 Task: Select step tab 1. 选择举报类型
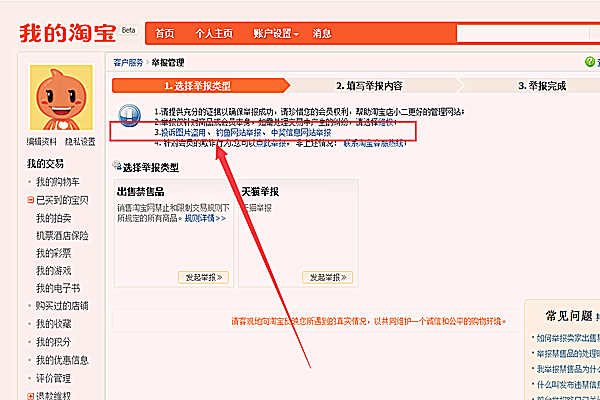pyautogui.click(x=201, y=86)
